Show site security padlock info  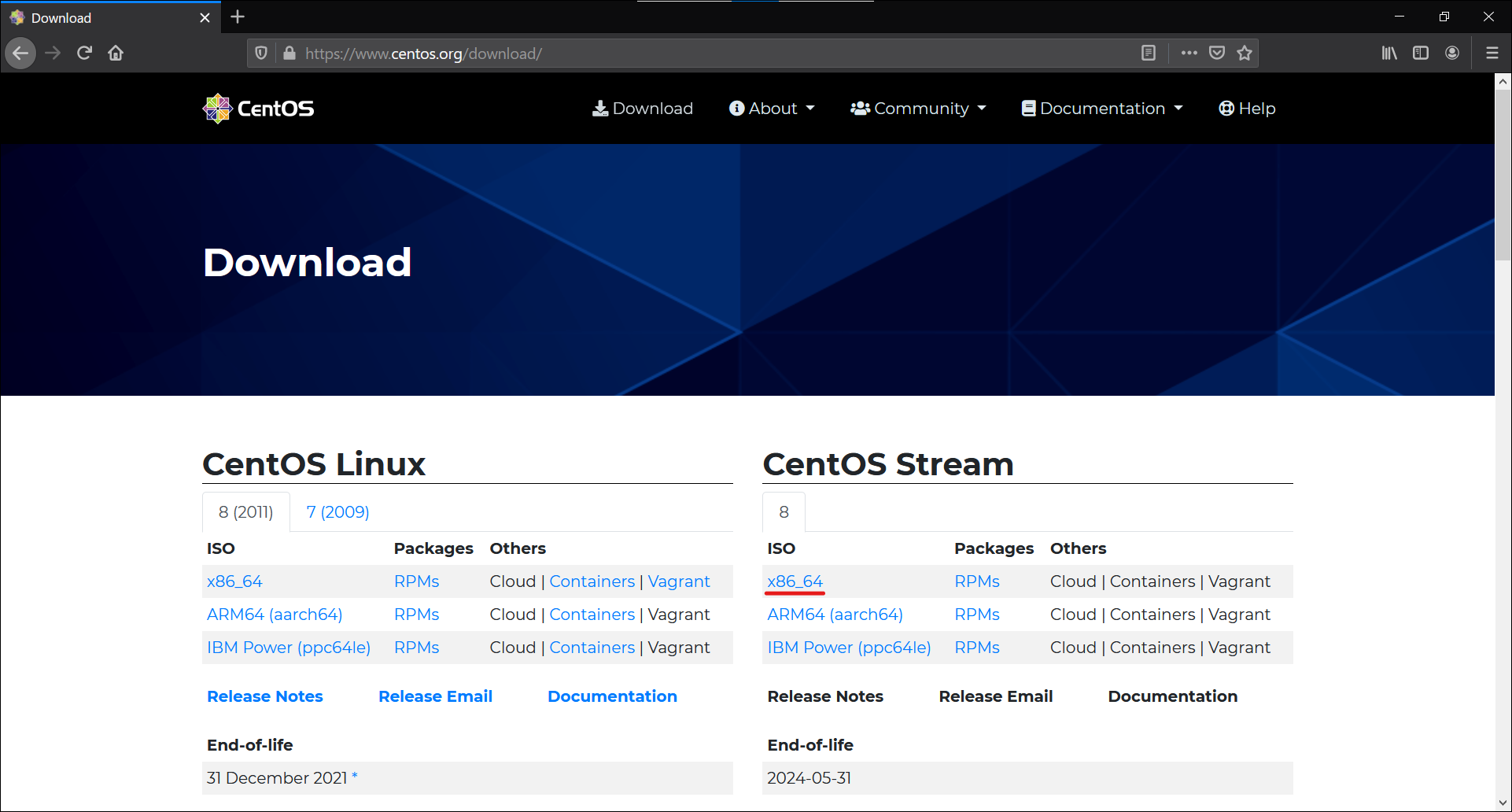coord(289,54)
